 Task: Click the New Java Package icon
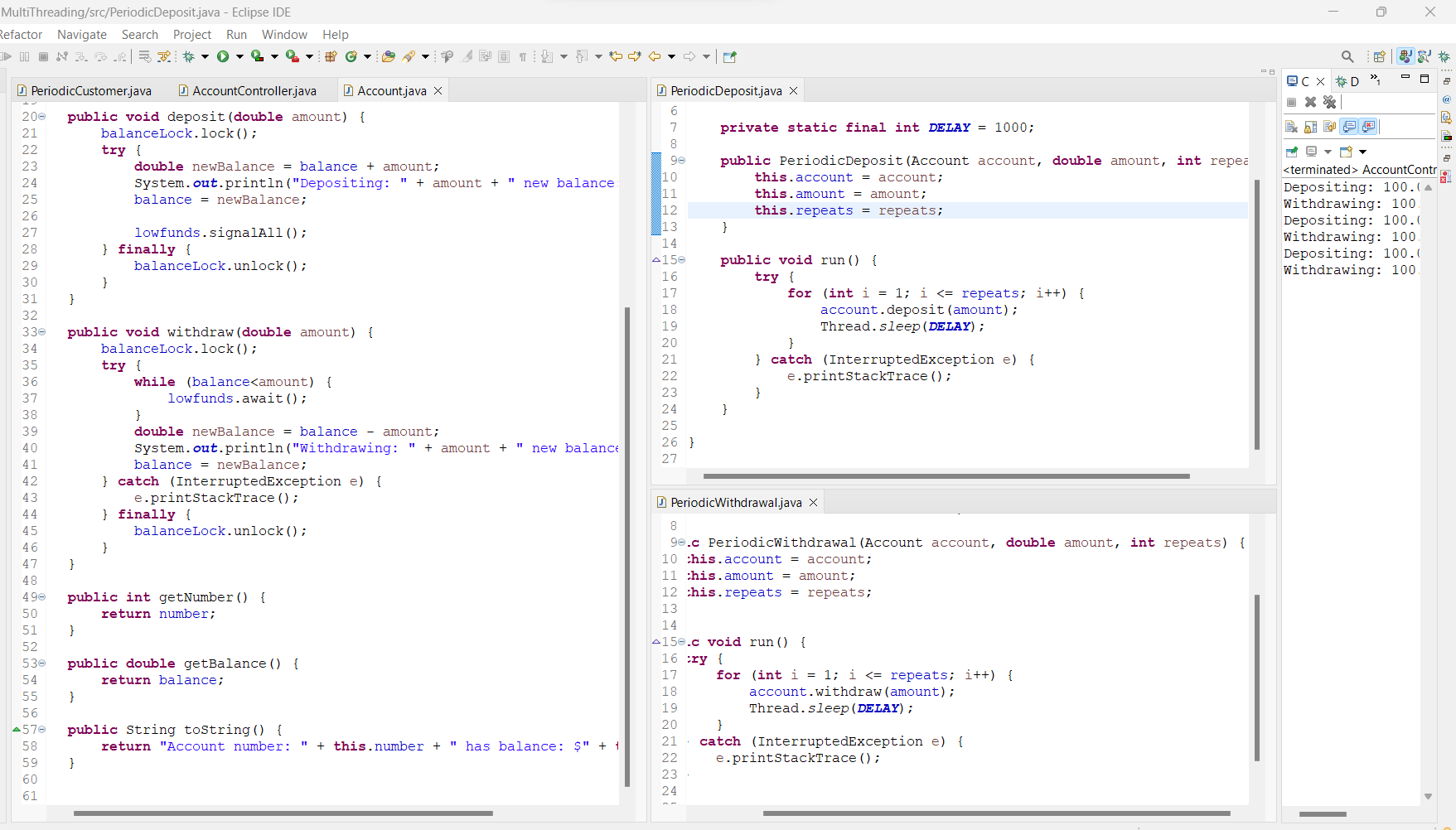click(331, 56)
